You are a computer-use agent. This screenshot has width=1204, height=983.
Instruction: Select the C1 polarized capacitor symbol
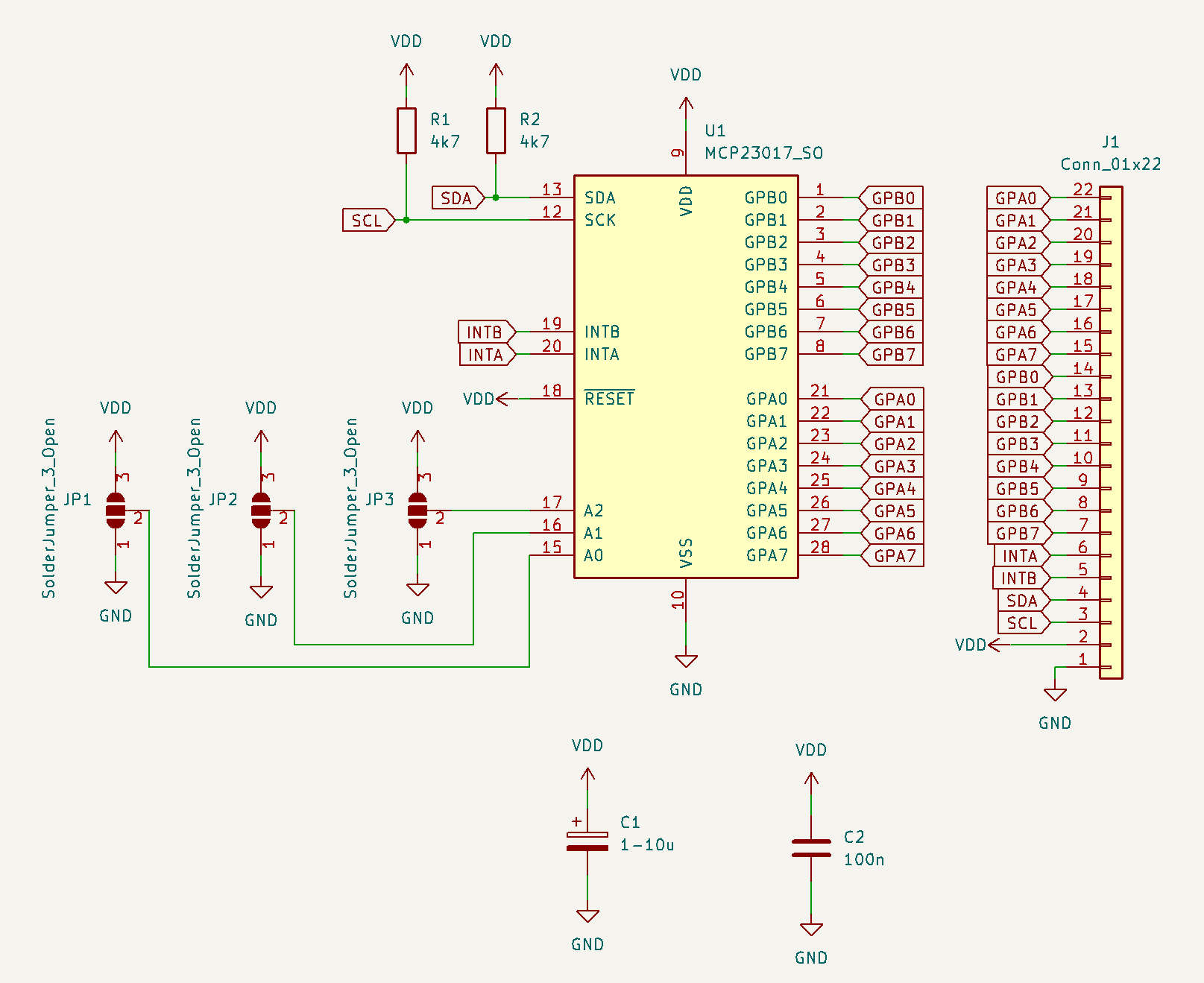pos(587,841)
